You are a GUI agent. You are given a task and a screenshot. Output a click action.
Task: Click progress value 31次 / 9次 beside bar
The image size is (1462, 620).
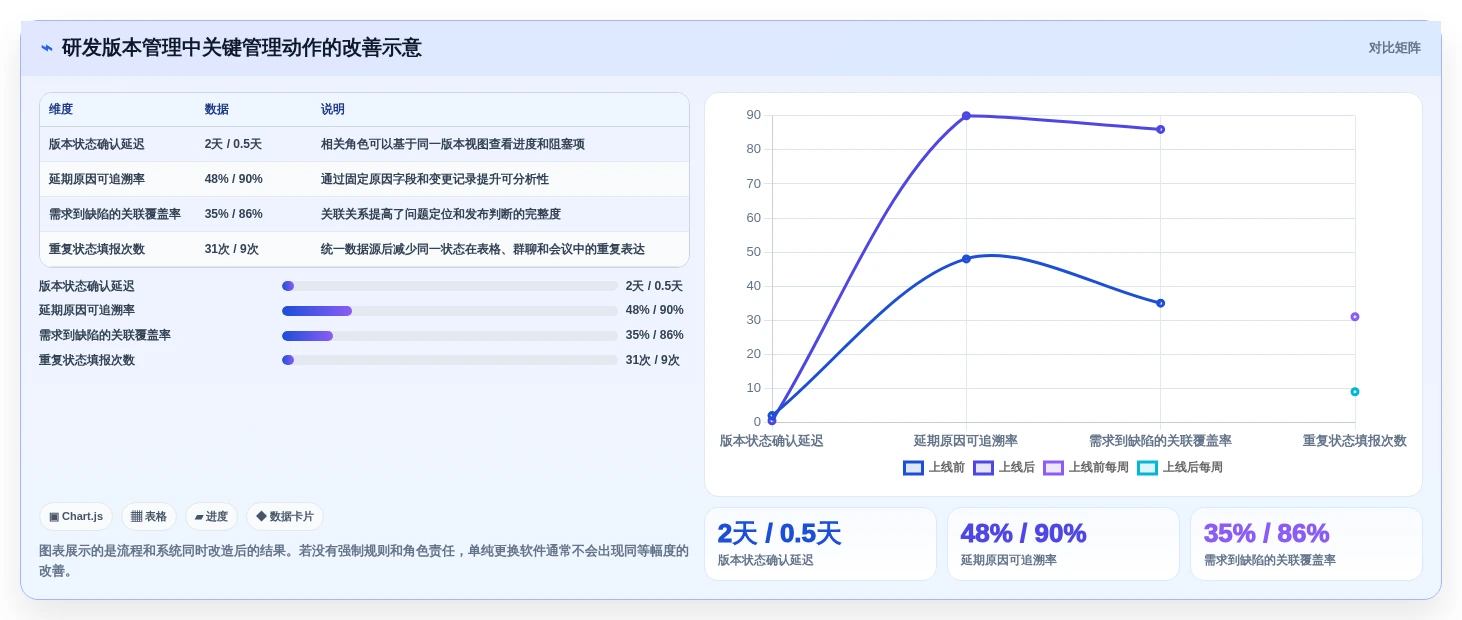(653, 360)
